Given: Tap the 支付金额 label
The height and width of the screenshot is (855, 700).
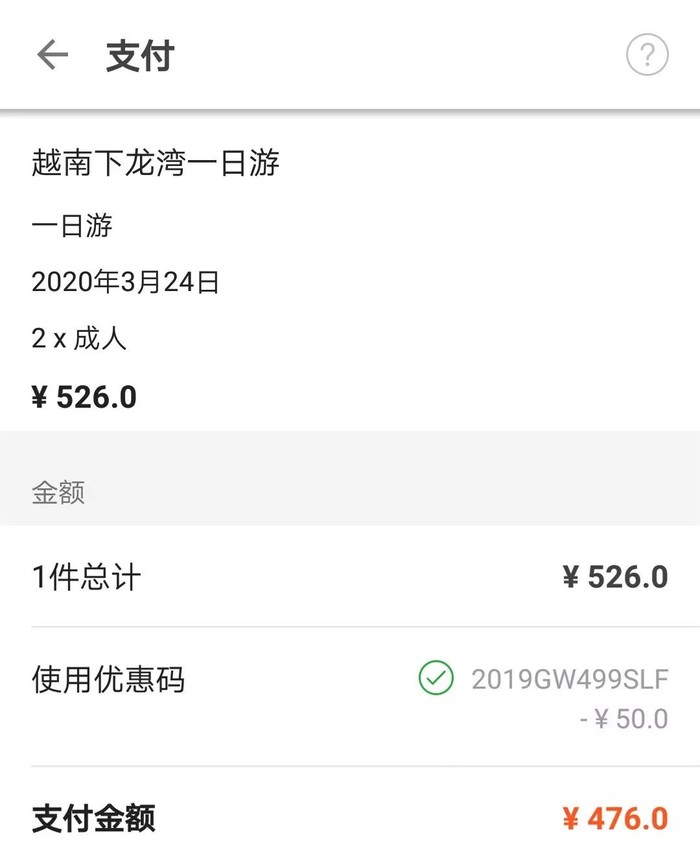Looking at the screenshot, I should tap(94, 819).
